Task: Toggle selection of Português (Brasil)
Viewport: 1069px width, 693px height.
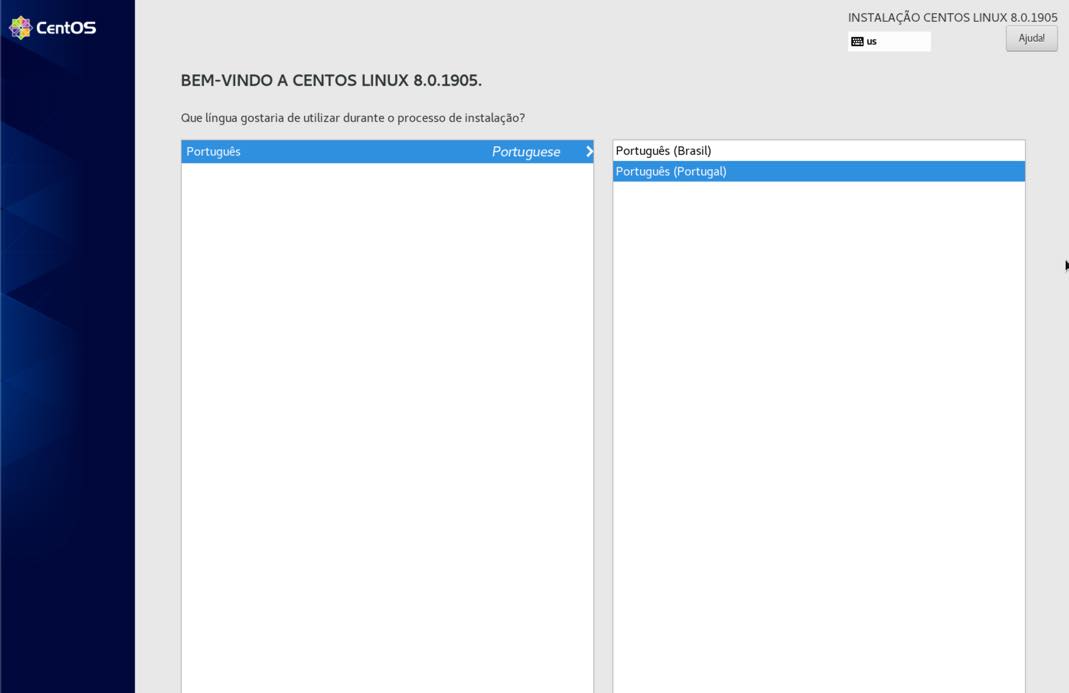Action: [818, 149]
